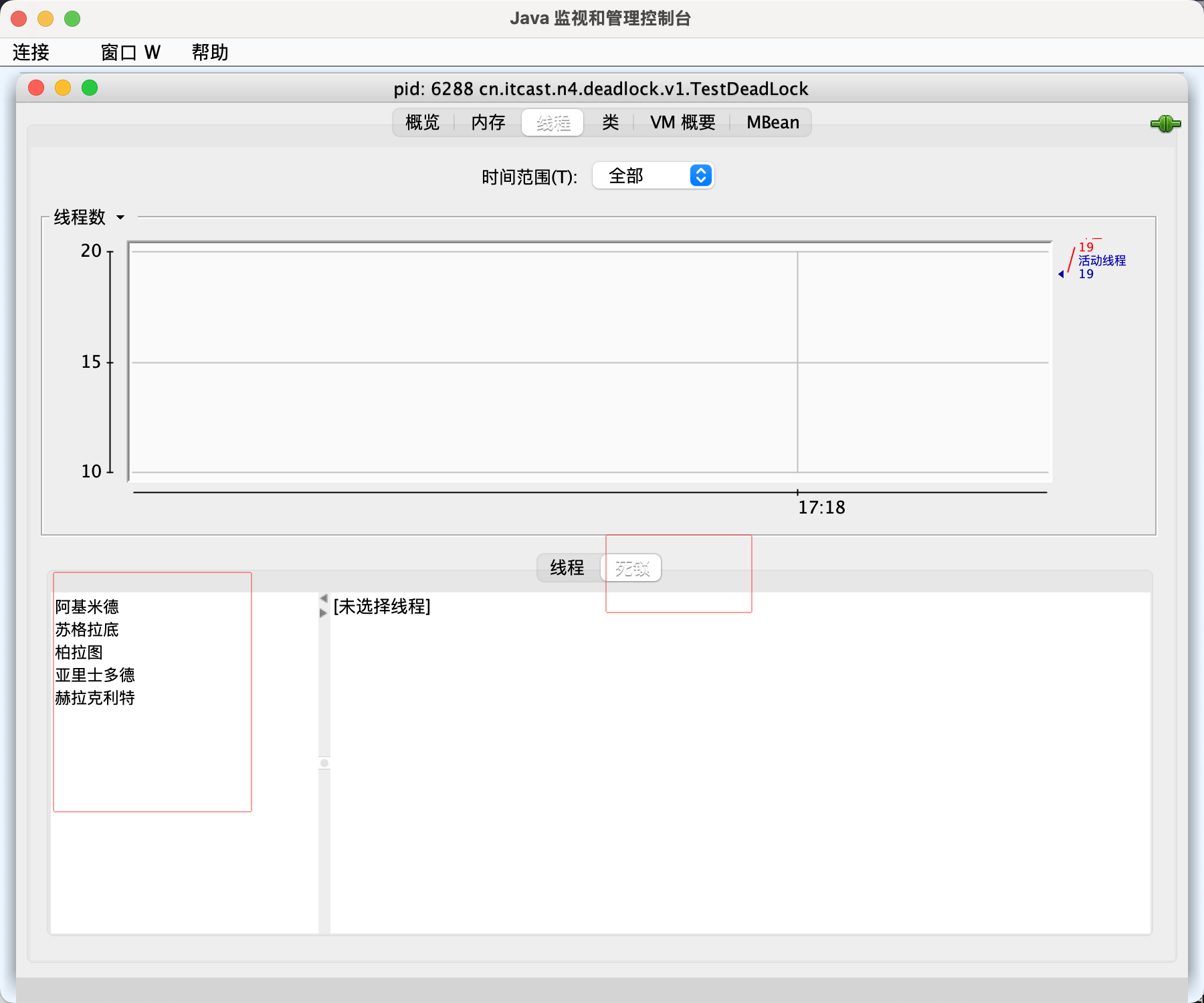
Task: Click the green connection status icon
Action: 1165,124
